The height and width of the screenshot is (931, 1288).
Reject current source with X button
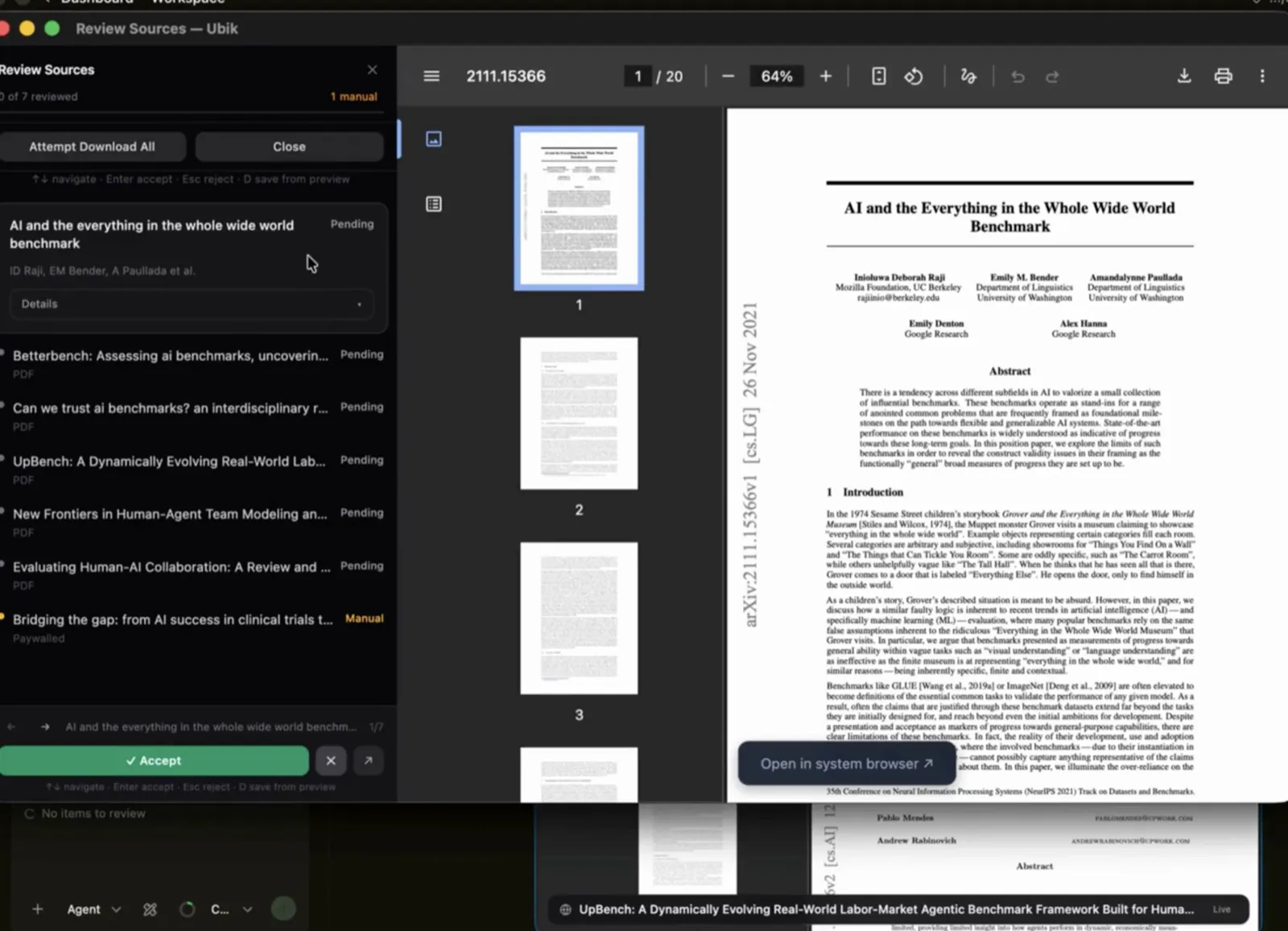pyautogui.click(x=331, y=760)
